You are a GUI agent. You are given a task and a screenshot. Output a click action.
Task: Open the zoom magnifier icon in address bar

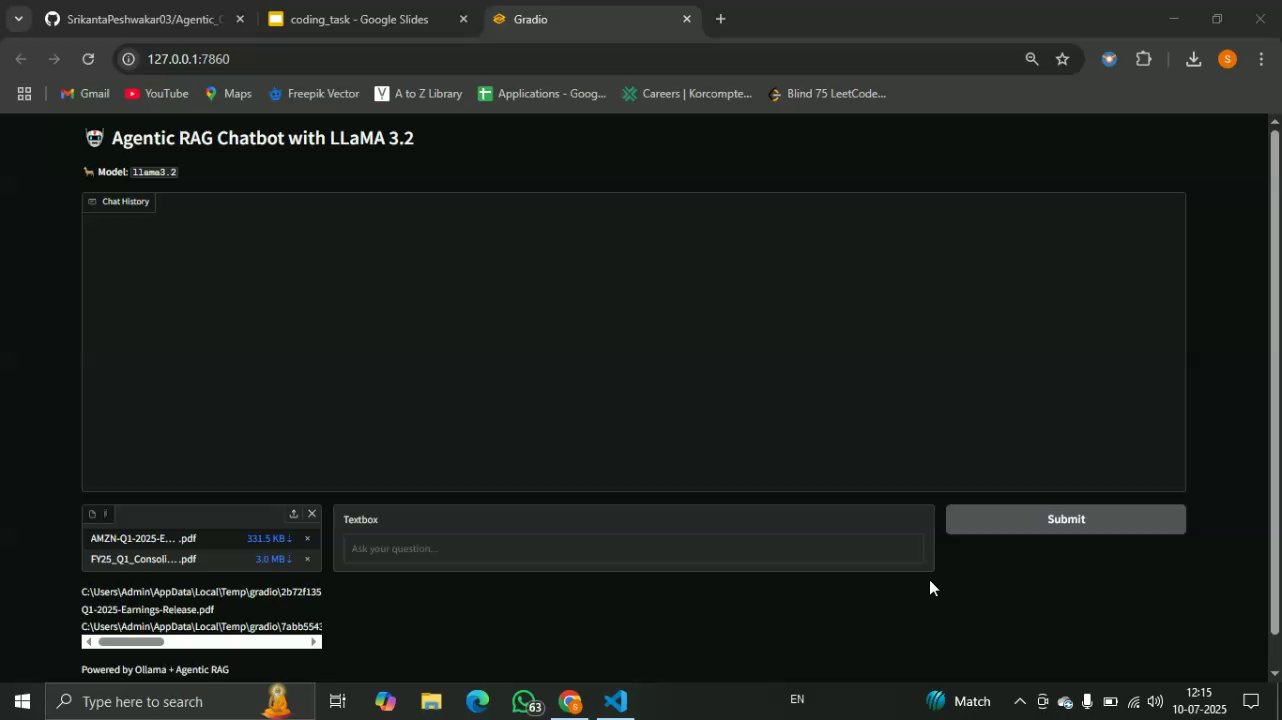(1031, 59)
